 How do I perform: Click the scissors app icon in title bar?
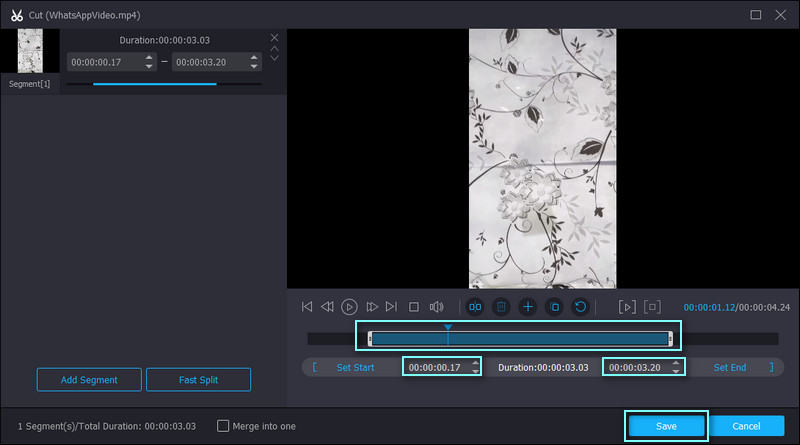17,15
